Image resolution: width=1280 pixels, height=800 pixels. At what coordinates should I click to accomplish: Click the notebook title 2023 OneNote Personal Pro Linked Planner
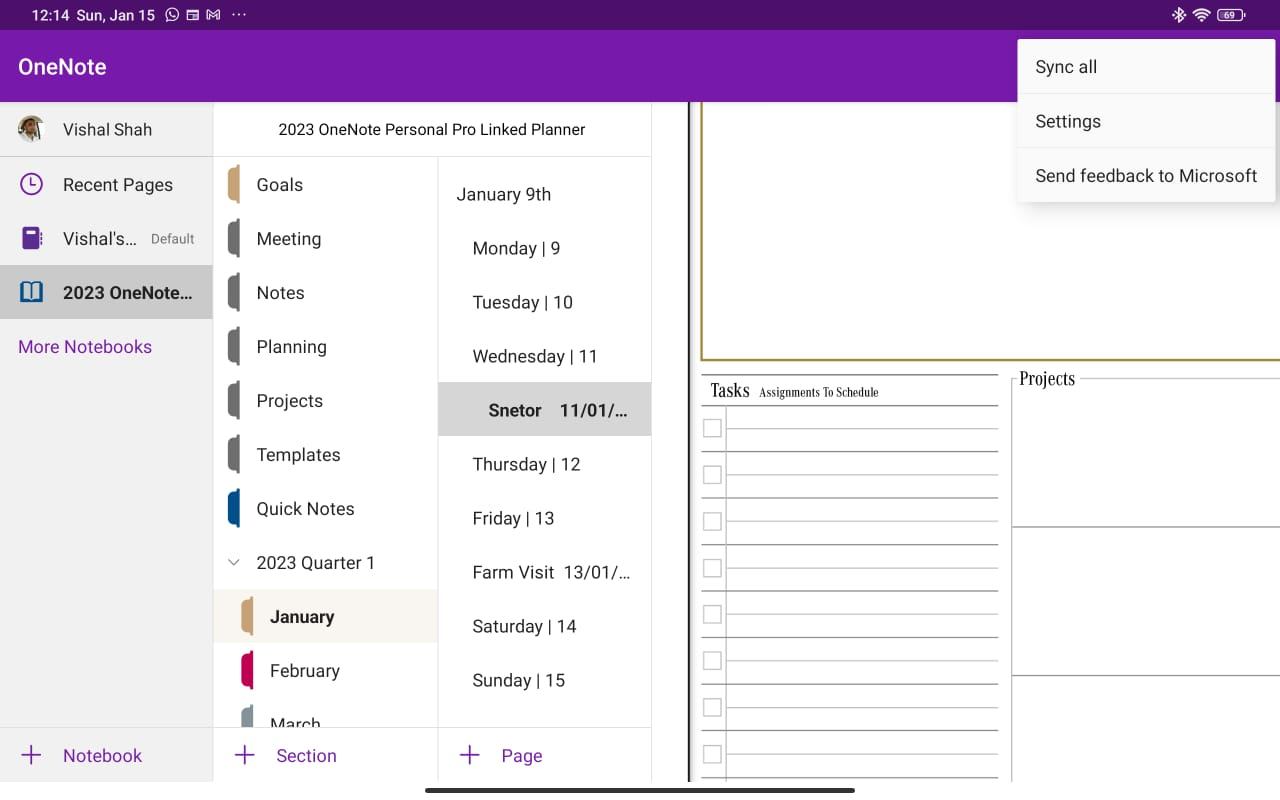coord(432,129)
